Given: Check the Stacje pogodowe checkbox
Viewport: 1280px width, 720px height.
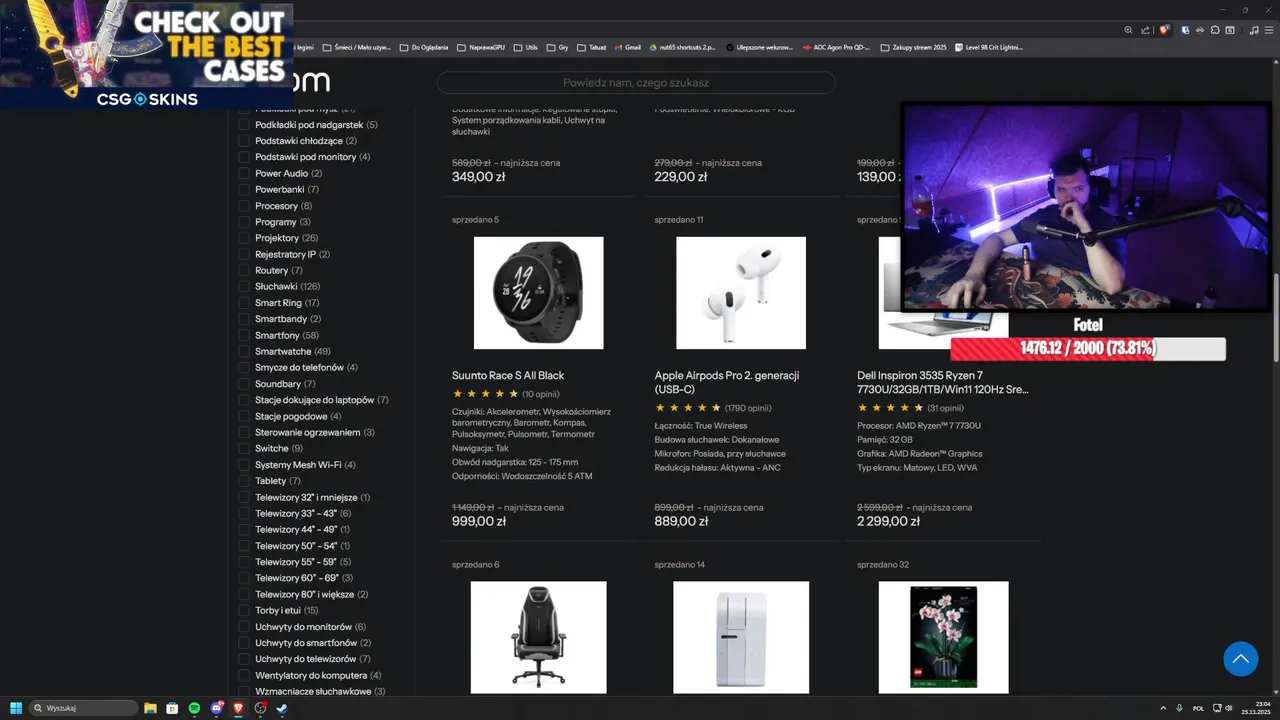Looking at the screenshot, I should pos(244,416).
